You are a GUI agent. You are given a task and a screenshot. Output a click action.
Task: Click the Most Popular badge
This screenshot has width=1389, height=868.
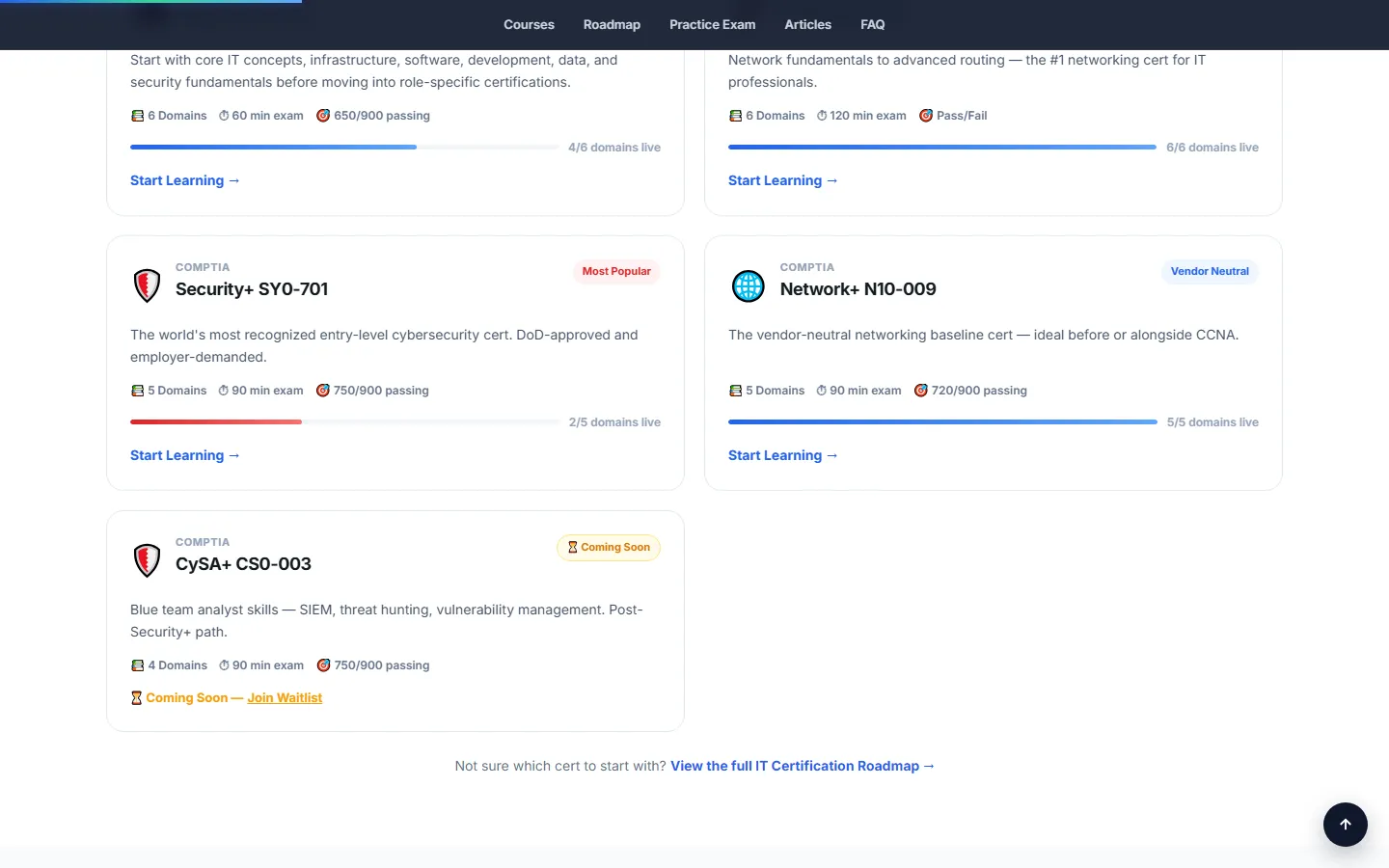pos(616,272)
